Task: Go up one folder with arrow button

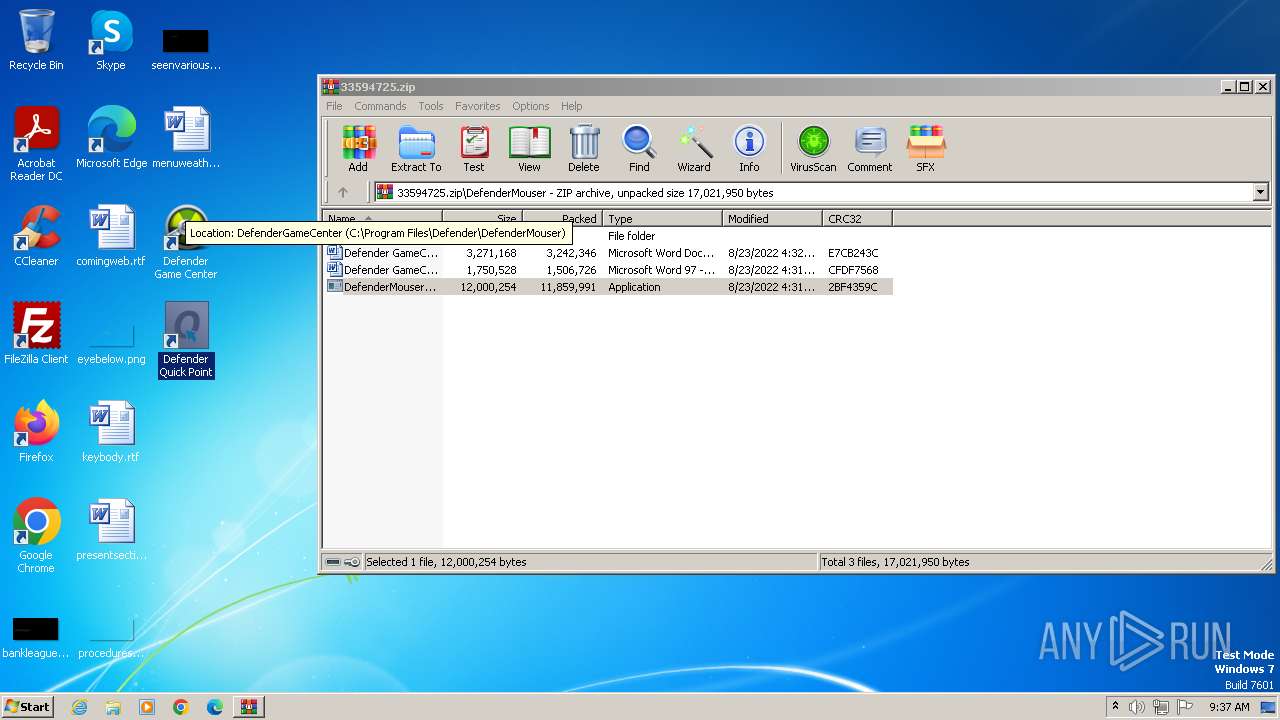Action: pyautogui.click(x=343, y=192)
